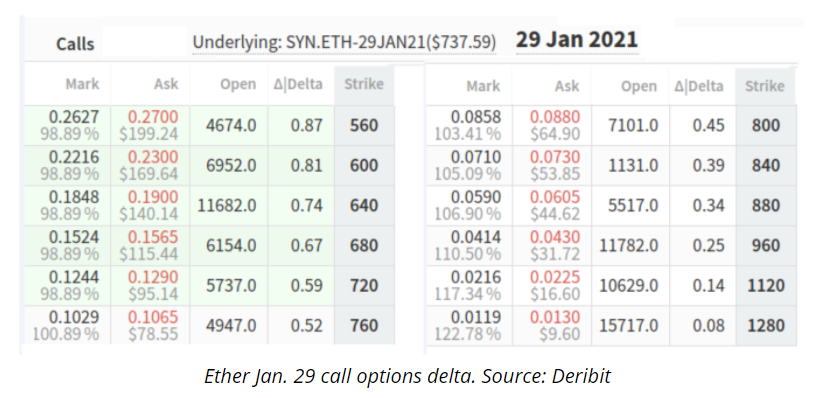
Task: Select mark price 0.1029 for 760 strike
Action: tap(74, 317)
